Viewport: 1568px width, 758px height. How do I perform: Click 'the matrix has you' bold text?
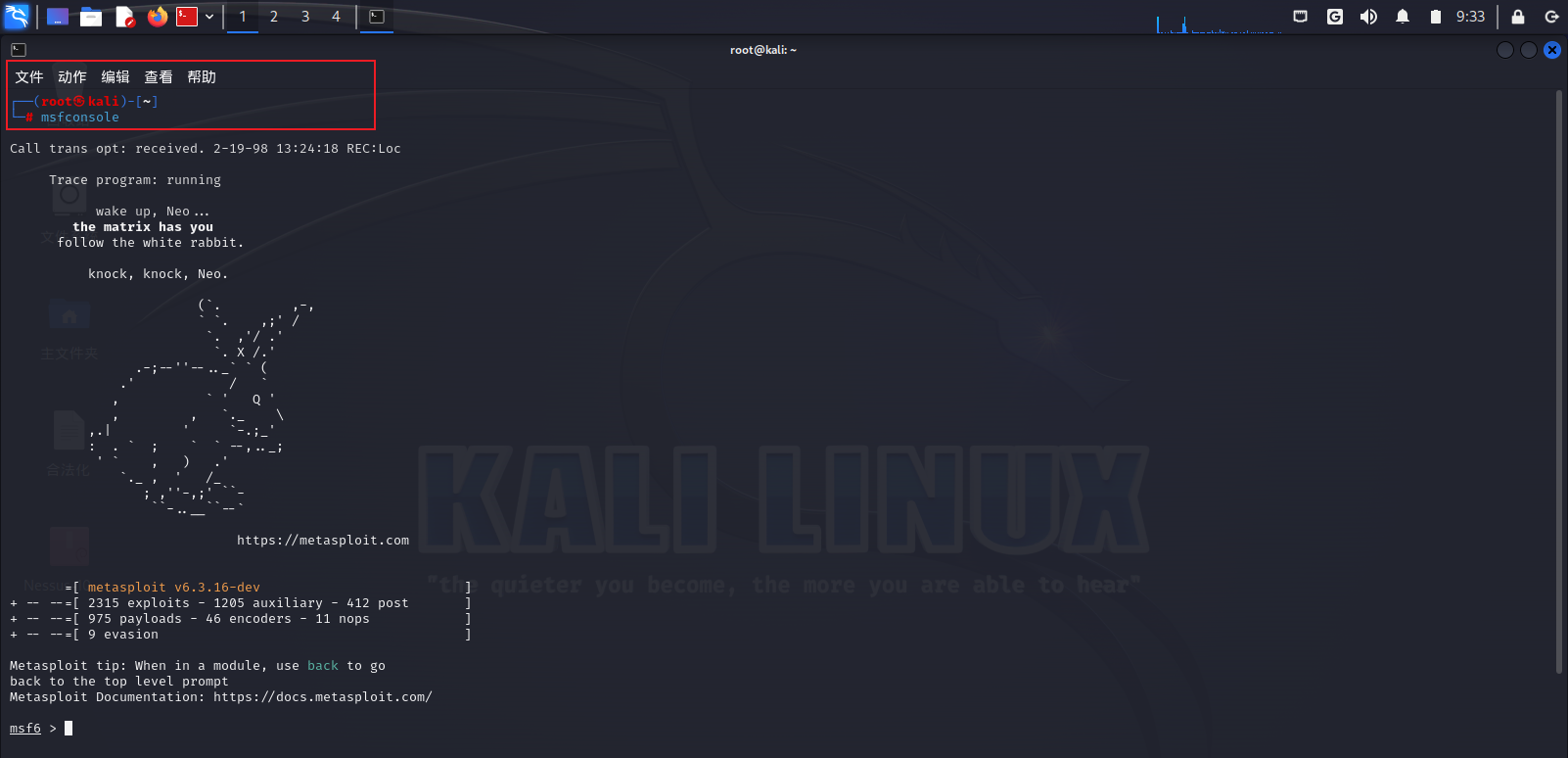[143, 227]
